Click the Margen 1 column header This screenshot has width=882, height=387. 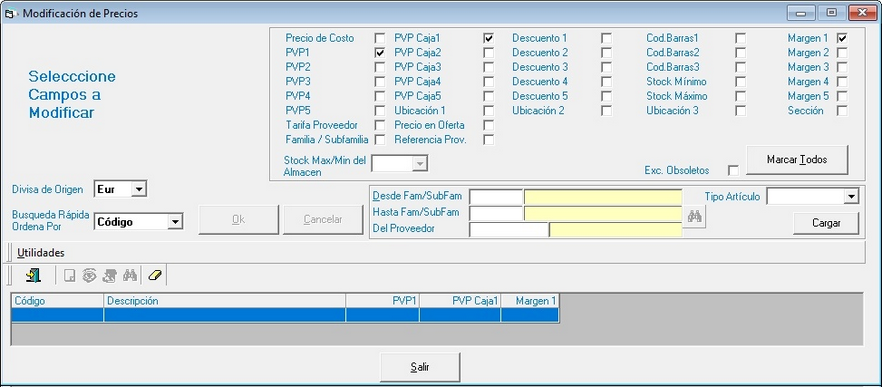coord(530,301)
